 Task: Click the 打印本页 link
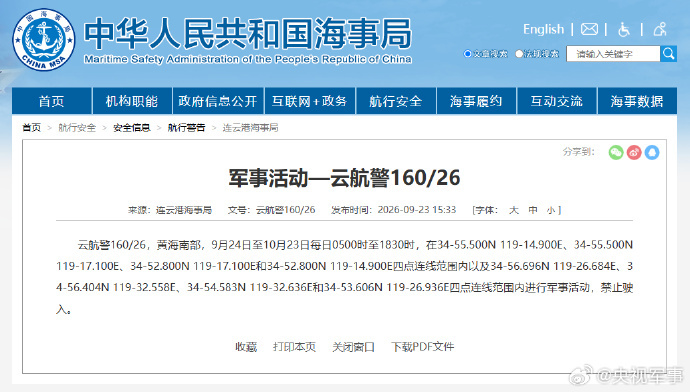click(x=294, y=347)
